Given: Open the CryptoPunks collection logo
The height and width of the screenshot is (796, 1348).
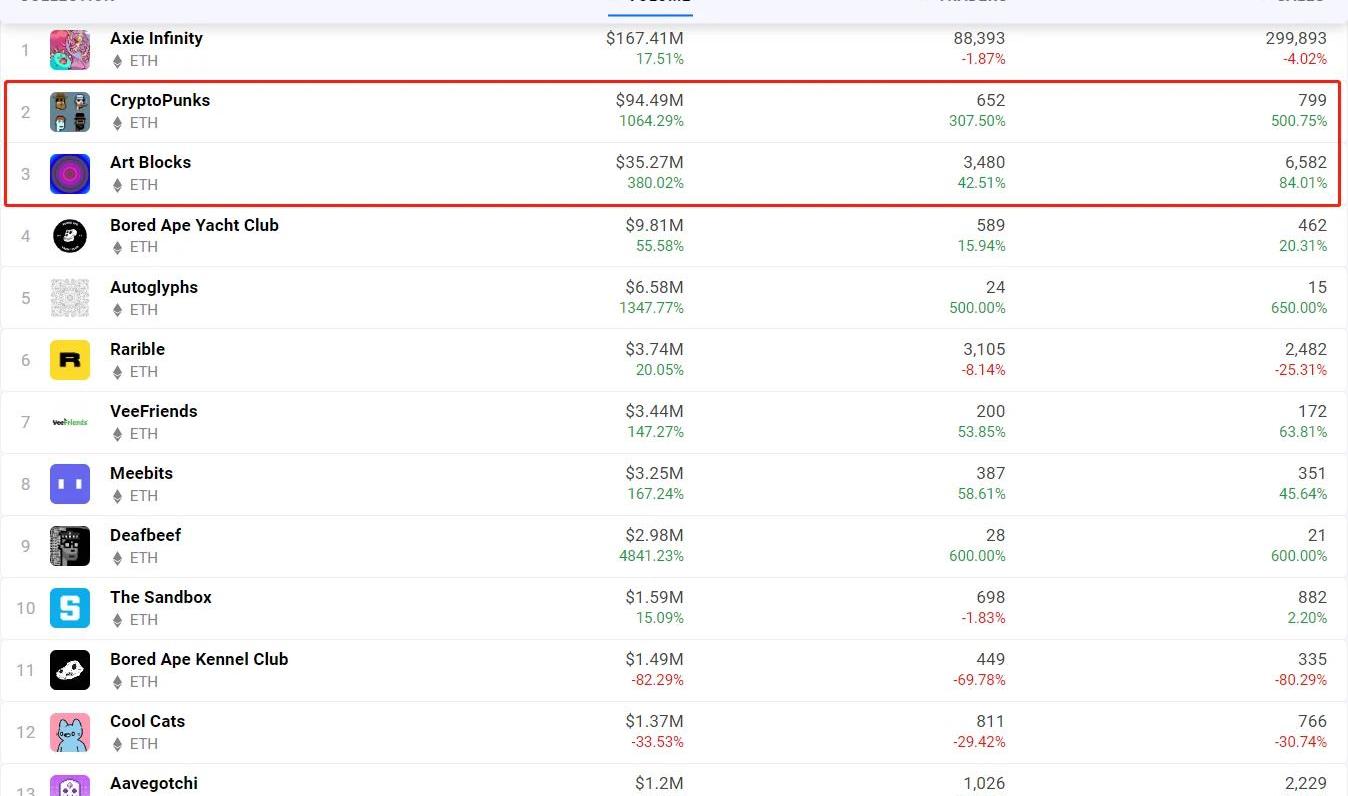Looking at the screenshot, I should (70, 112).
